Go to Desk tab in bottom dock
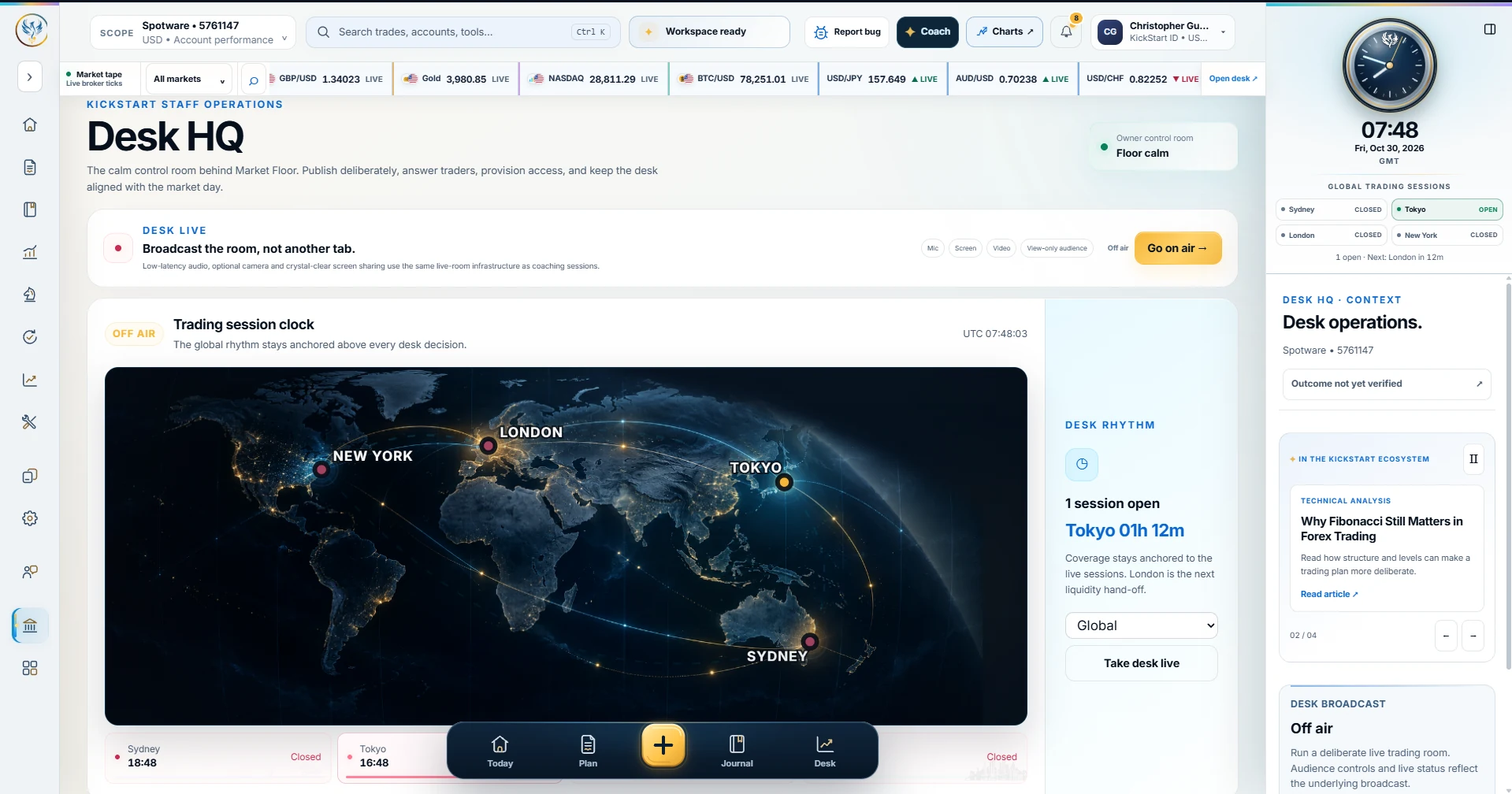This screenshot has height=794, width=1512. click(825, 751)
